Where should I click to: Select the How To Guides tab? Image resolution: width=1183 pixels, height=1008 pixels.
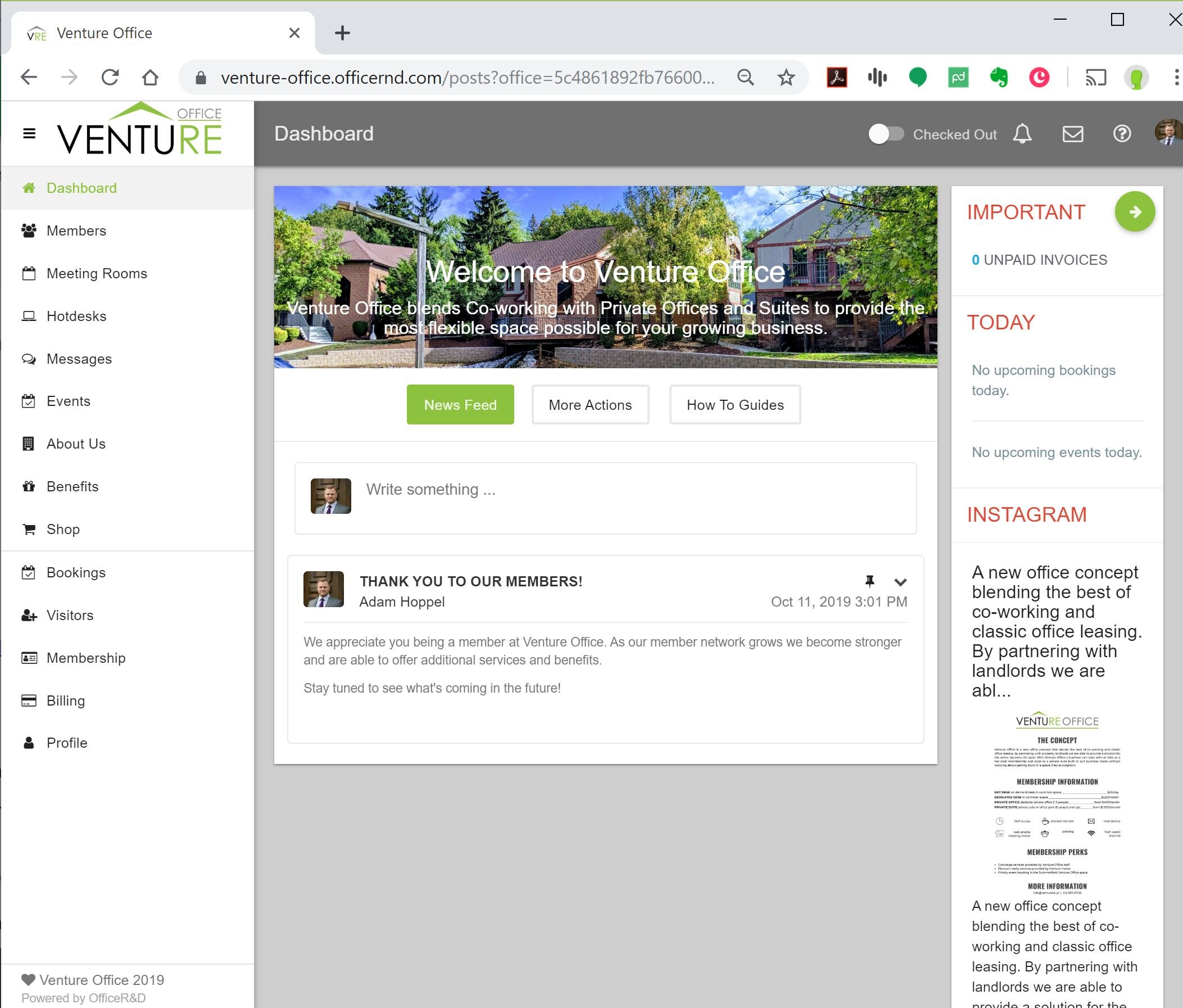[x=735, y=405]
